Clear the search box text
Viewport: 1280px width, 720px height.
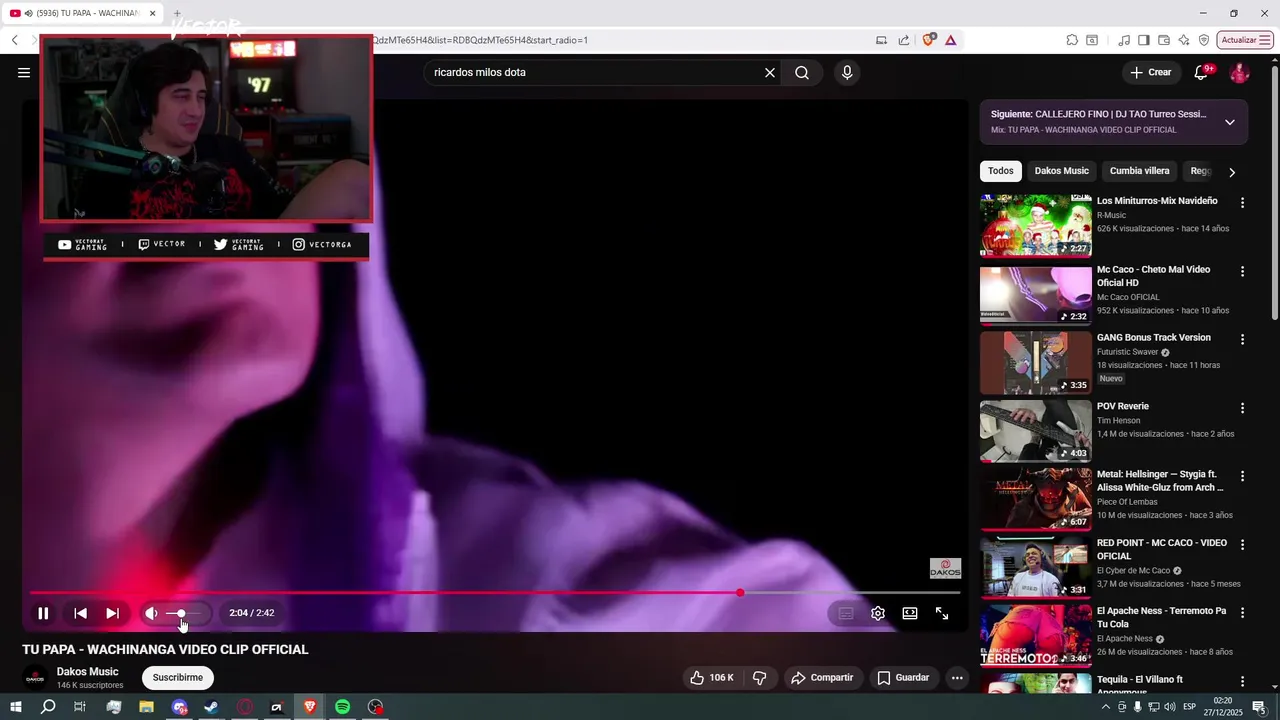[x=770, y=72]
